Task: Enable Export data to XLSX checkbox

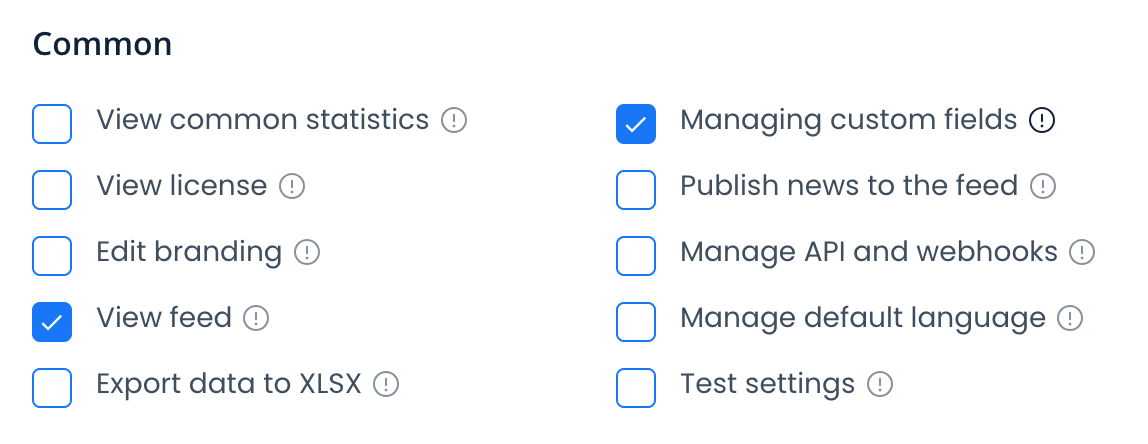Action: (x=52, y=388)
